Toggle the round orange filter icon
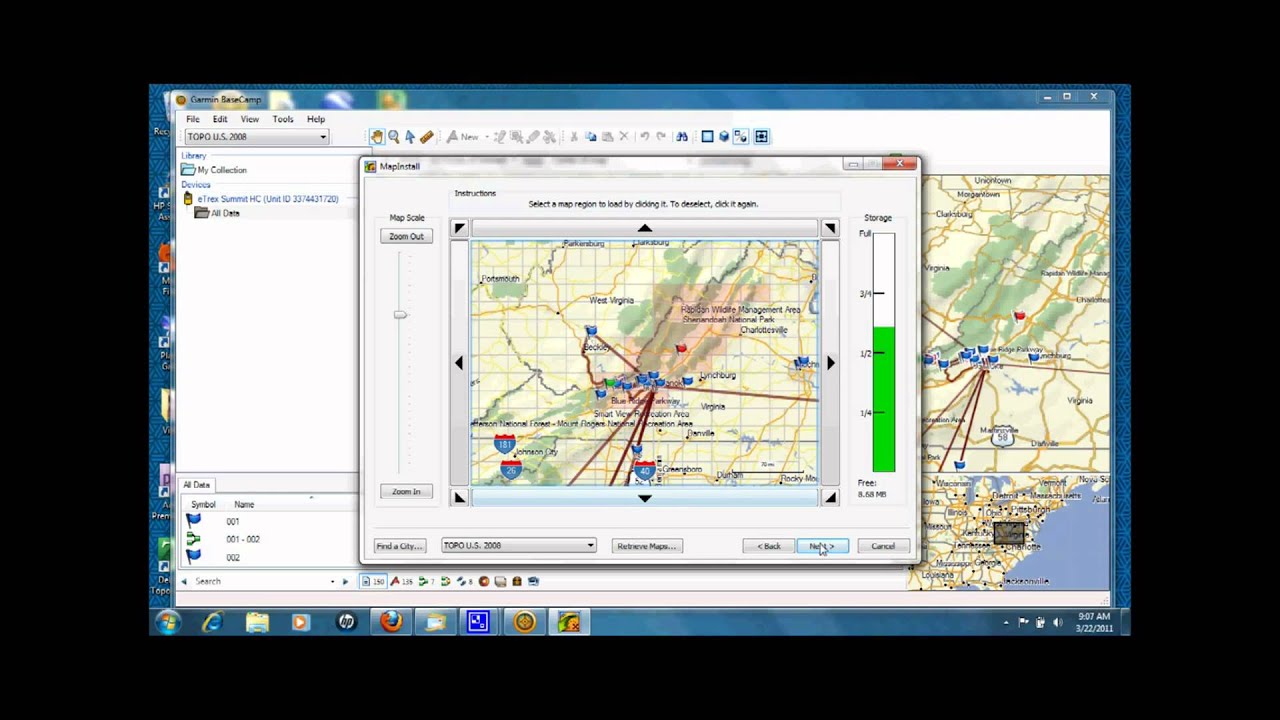 484,581
